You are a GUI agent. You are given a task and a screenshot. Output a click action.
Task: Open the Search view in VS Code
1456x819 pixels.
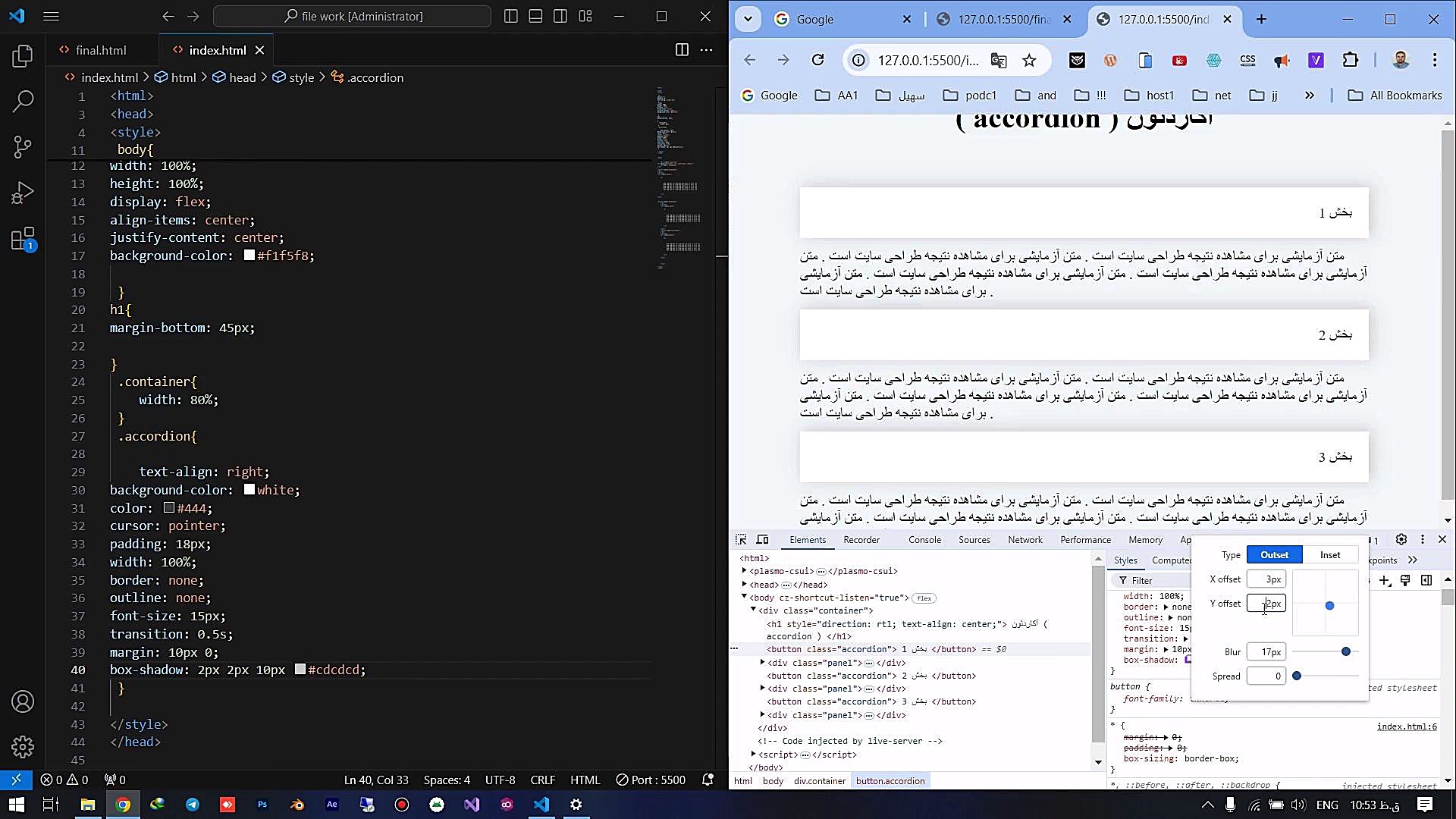point(23,101)
